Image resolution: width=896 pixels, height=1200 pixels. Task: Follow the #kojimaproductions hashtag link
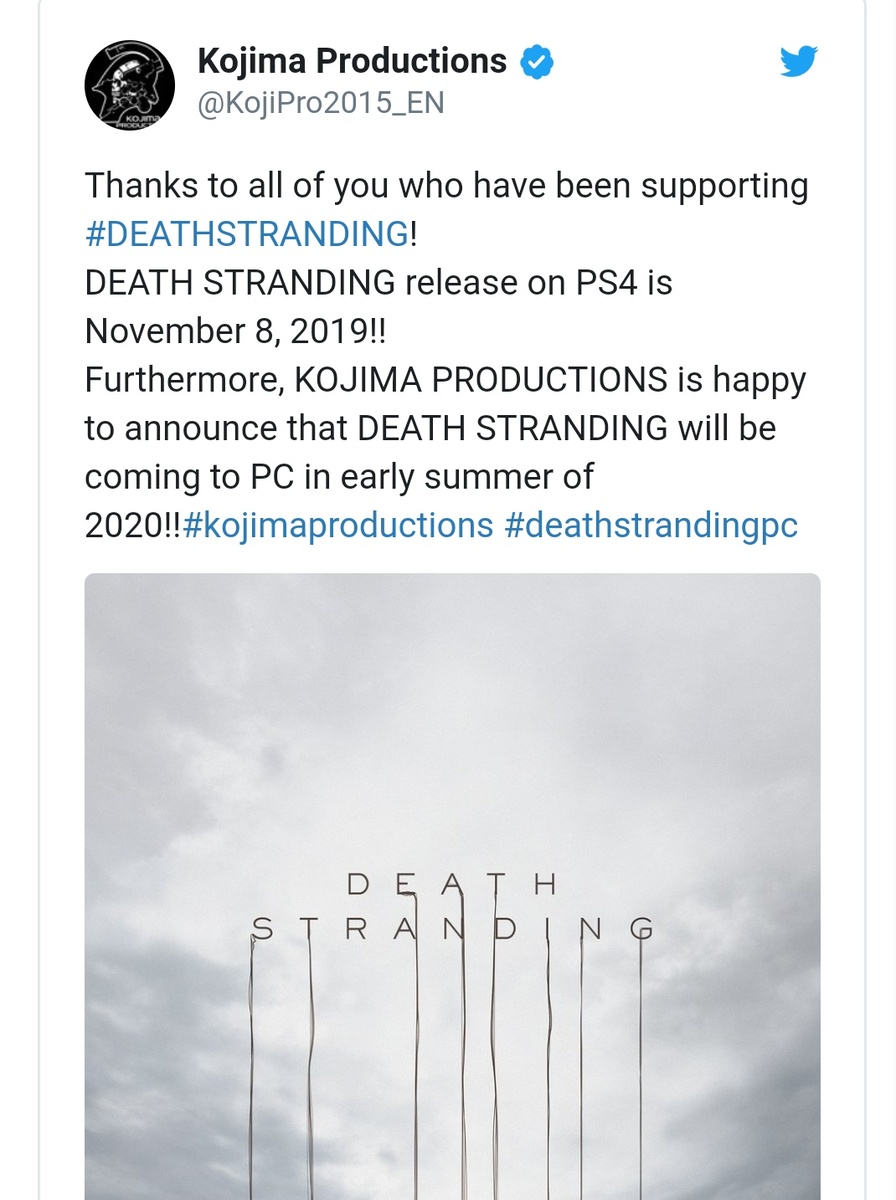pos(338,525)
